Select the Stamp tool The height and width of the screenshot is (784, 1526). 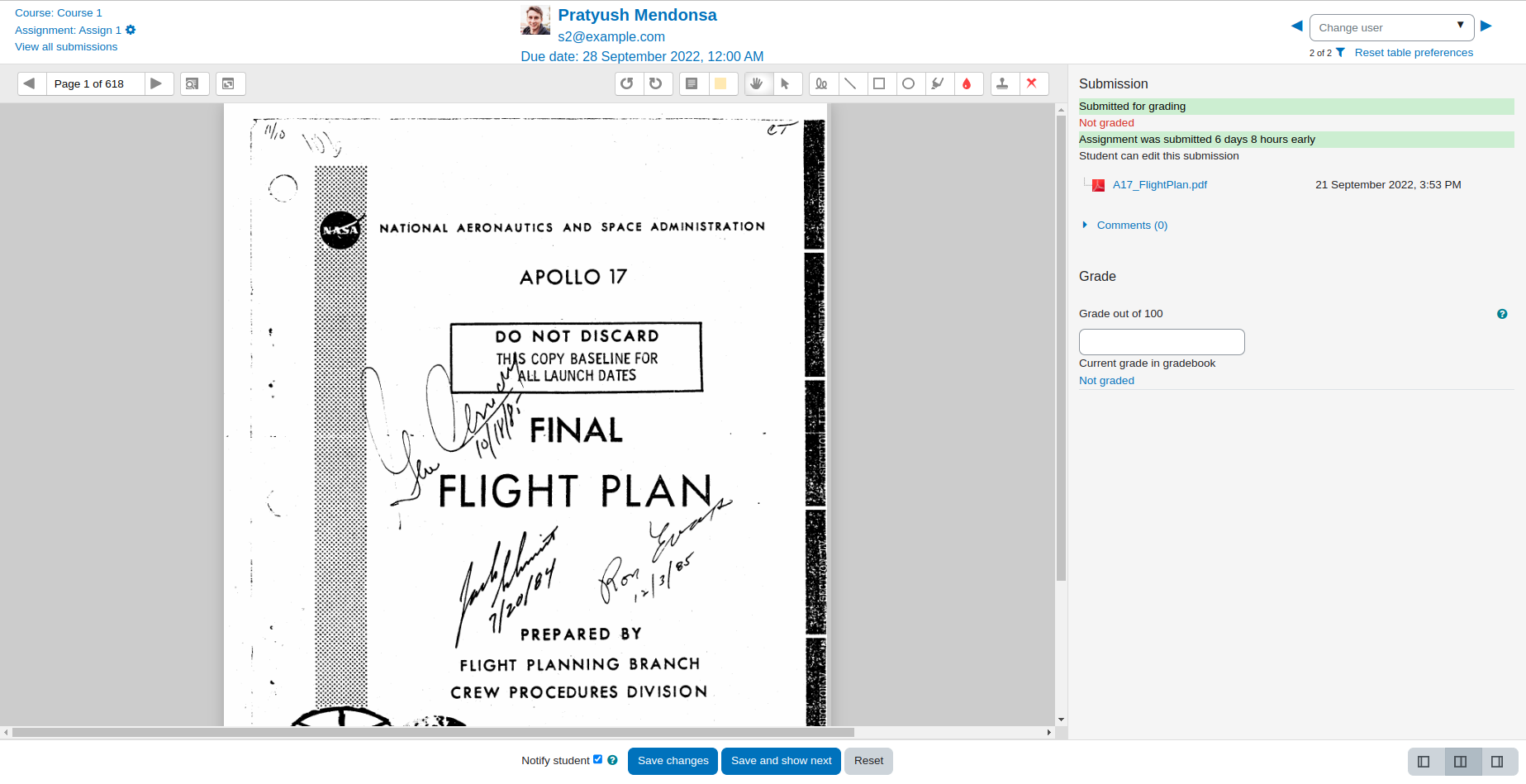point(1004,83)
